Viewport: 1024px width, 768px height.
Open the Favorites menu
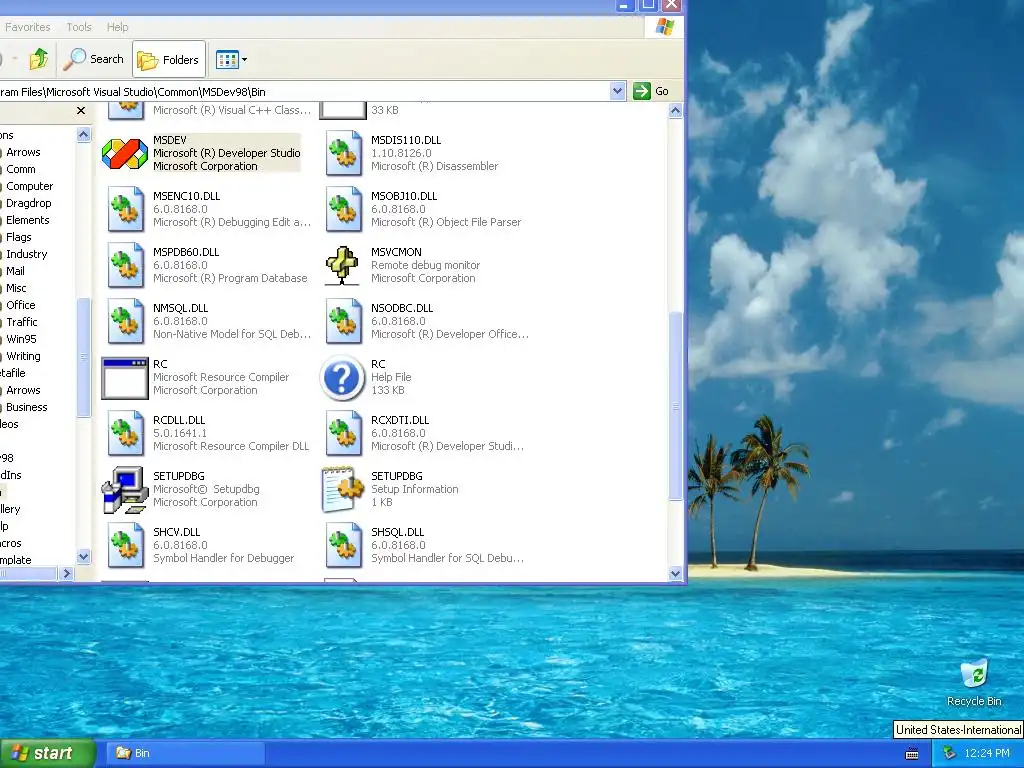point(27,27)
